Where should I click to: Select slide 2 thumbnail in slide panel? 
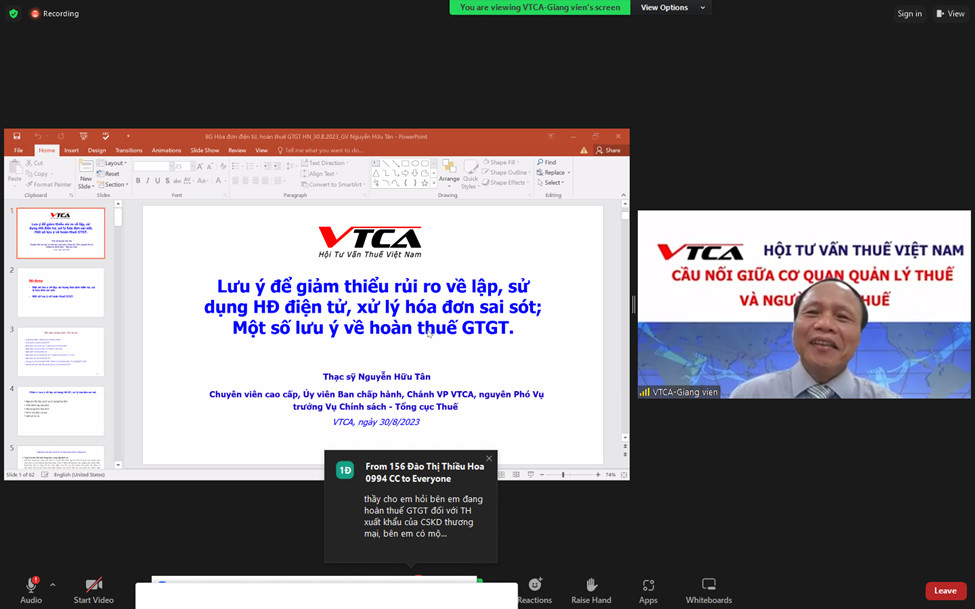[x=61, y=292]
